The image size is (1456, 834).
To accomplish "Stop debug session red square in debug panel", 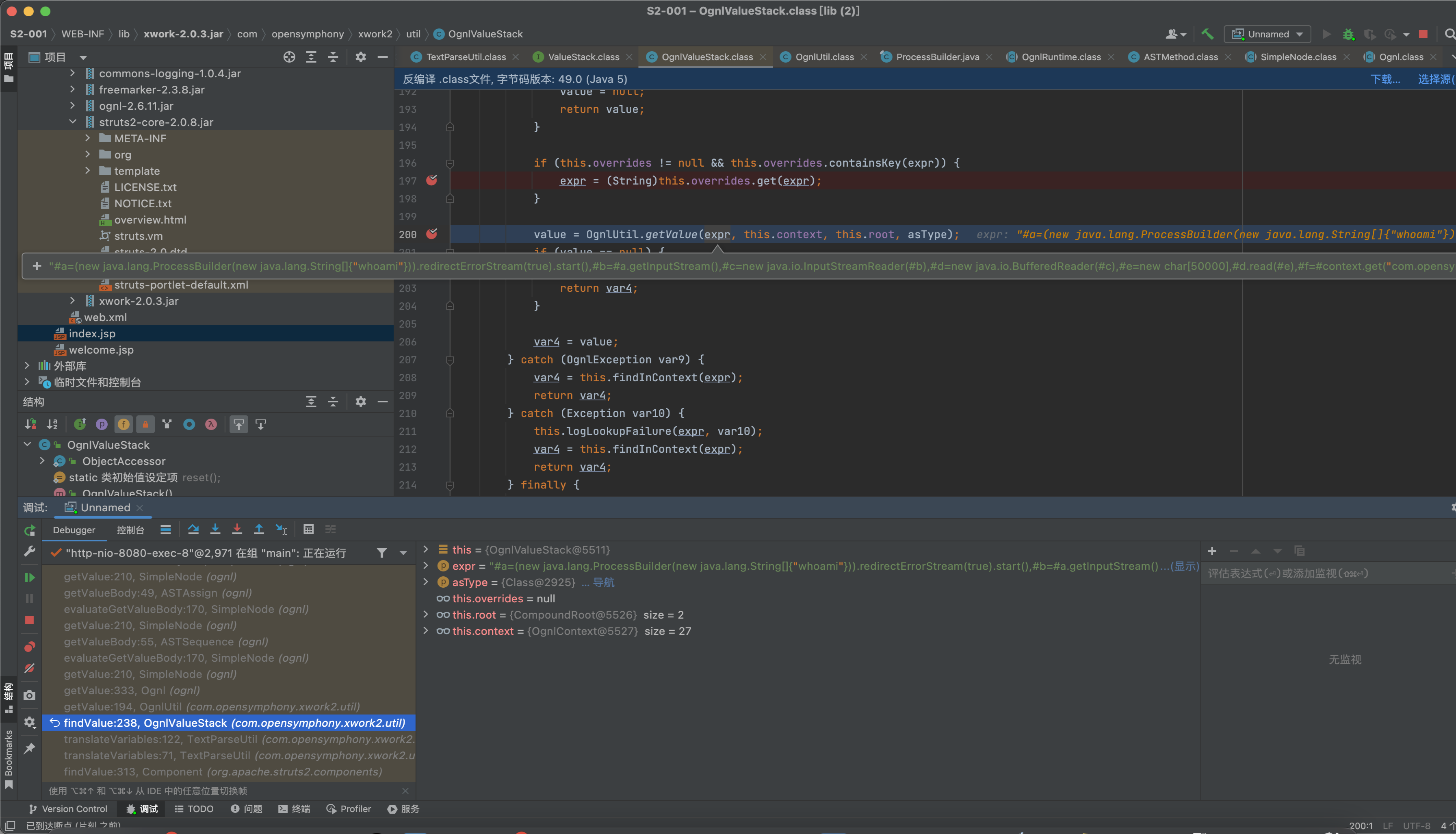I will point(30,620).
